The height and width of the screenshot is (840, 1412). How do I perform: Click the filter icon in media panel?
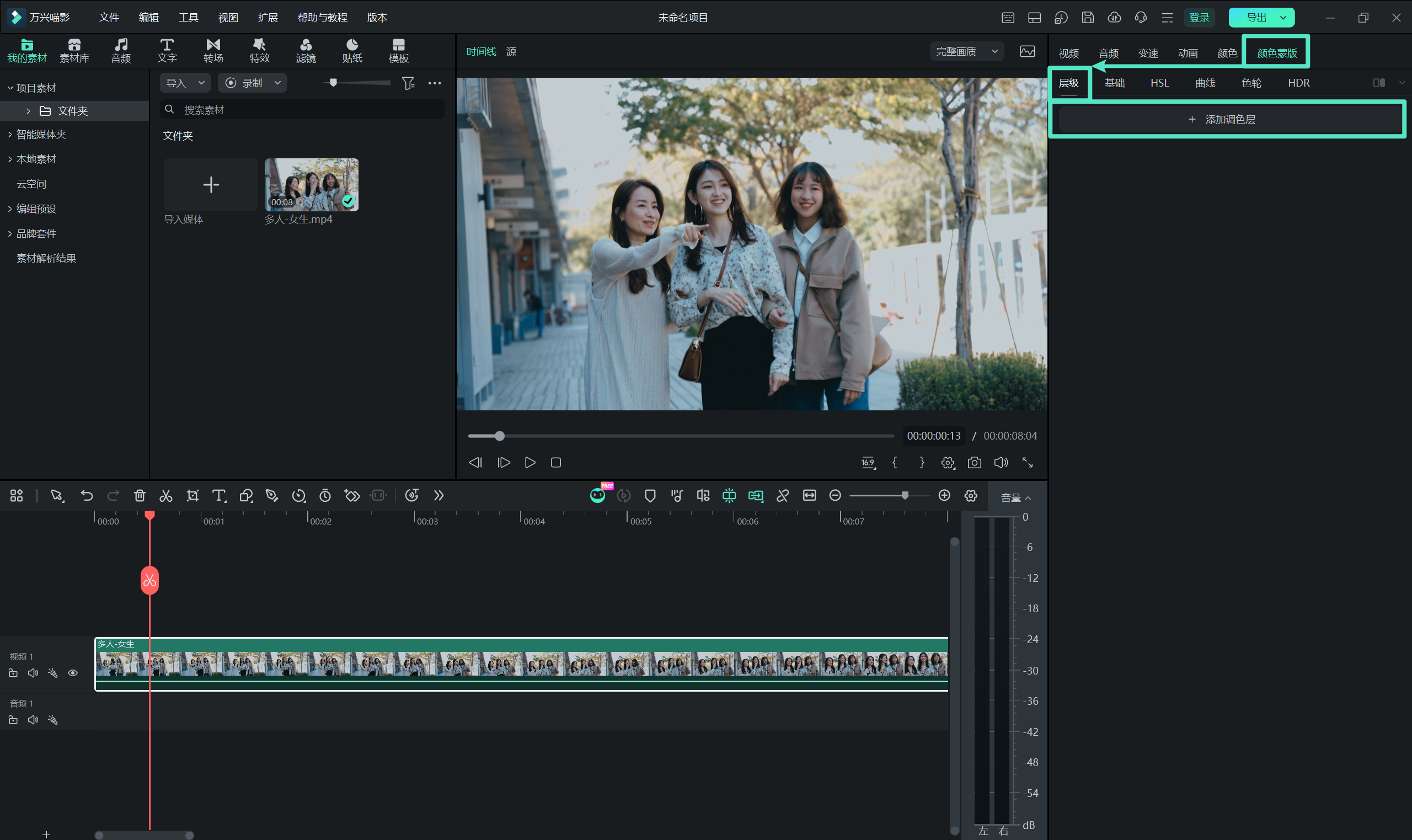(x=408, y=83)
